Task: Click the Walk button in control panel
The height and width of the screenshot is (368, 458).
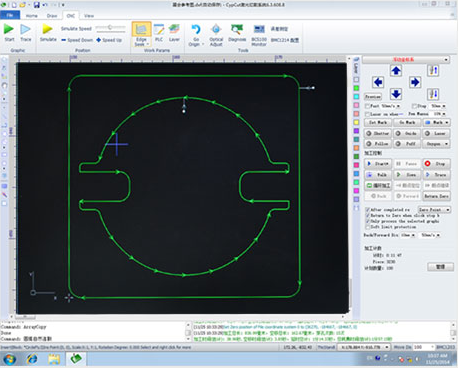Action: [378, 175]
